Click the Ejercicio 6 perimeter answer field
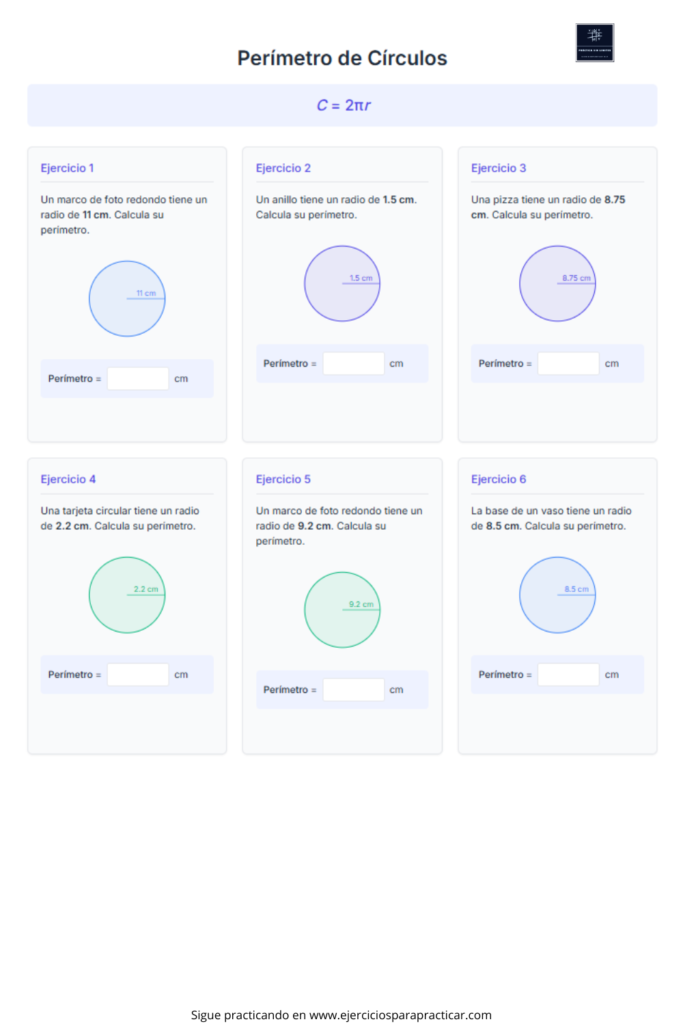 click(x=568, y=675)
